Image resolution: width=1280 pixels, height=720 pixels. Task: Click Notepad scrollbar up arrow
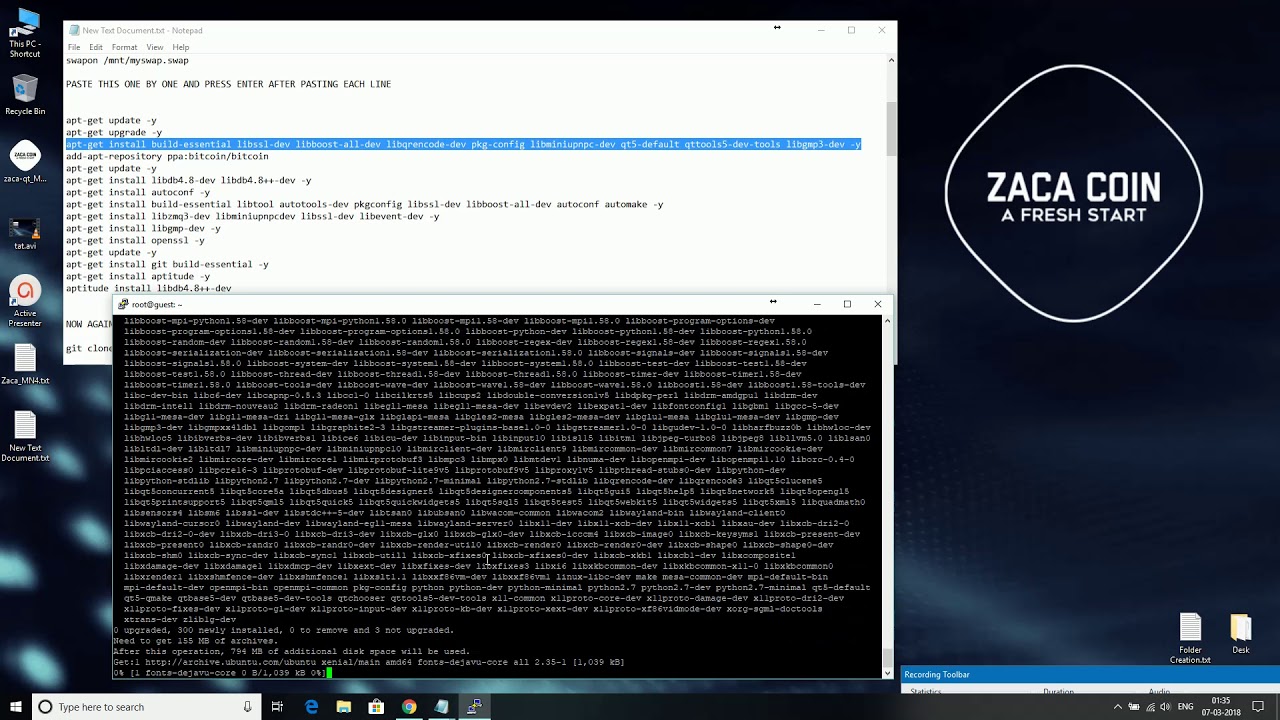891,61
